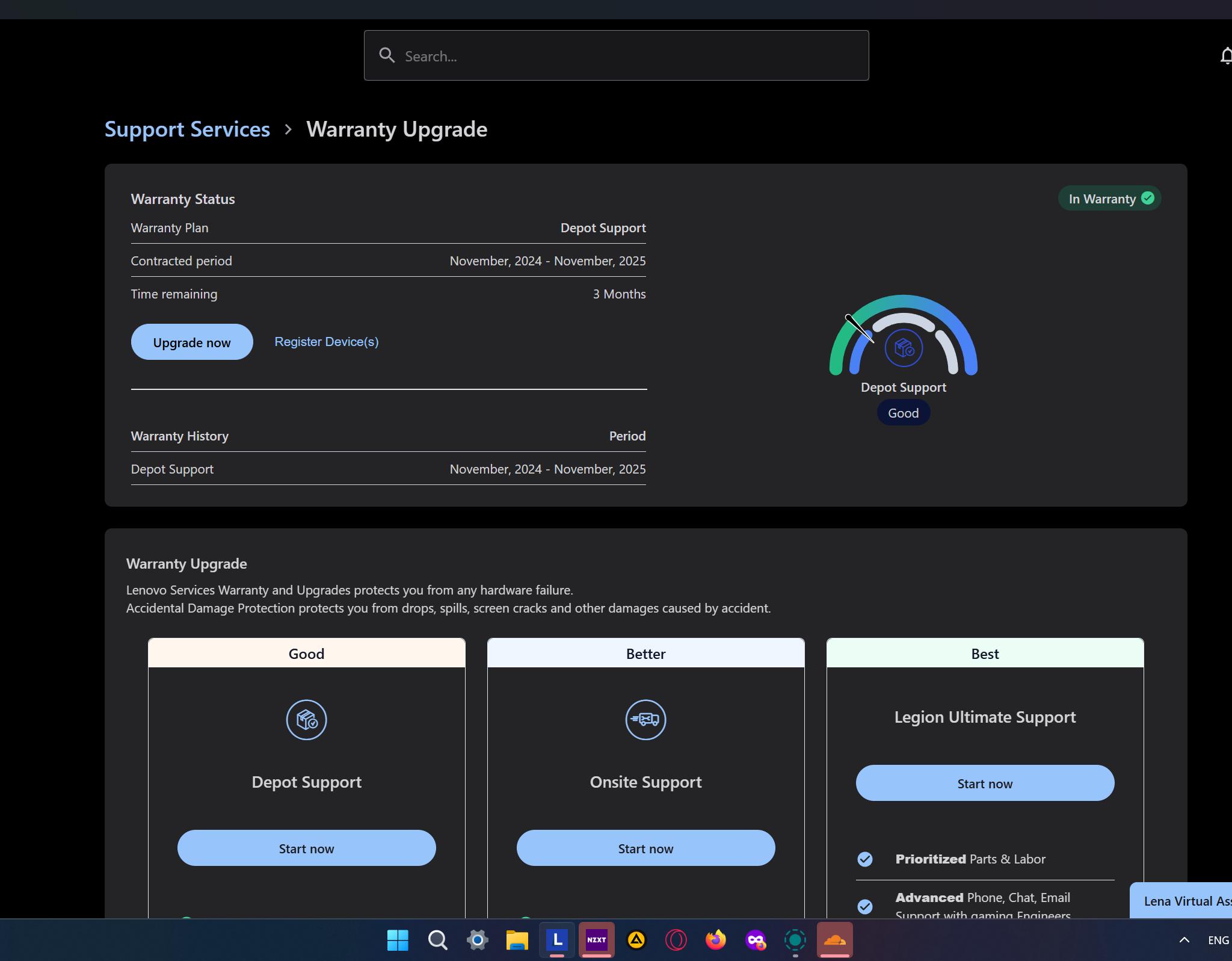Open the ENG language selector
Viewport: 1232px width, 961px height.
pyautogui.click(x=1219, y=939)
